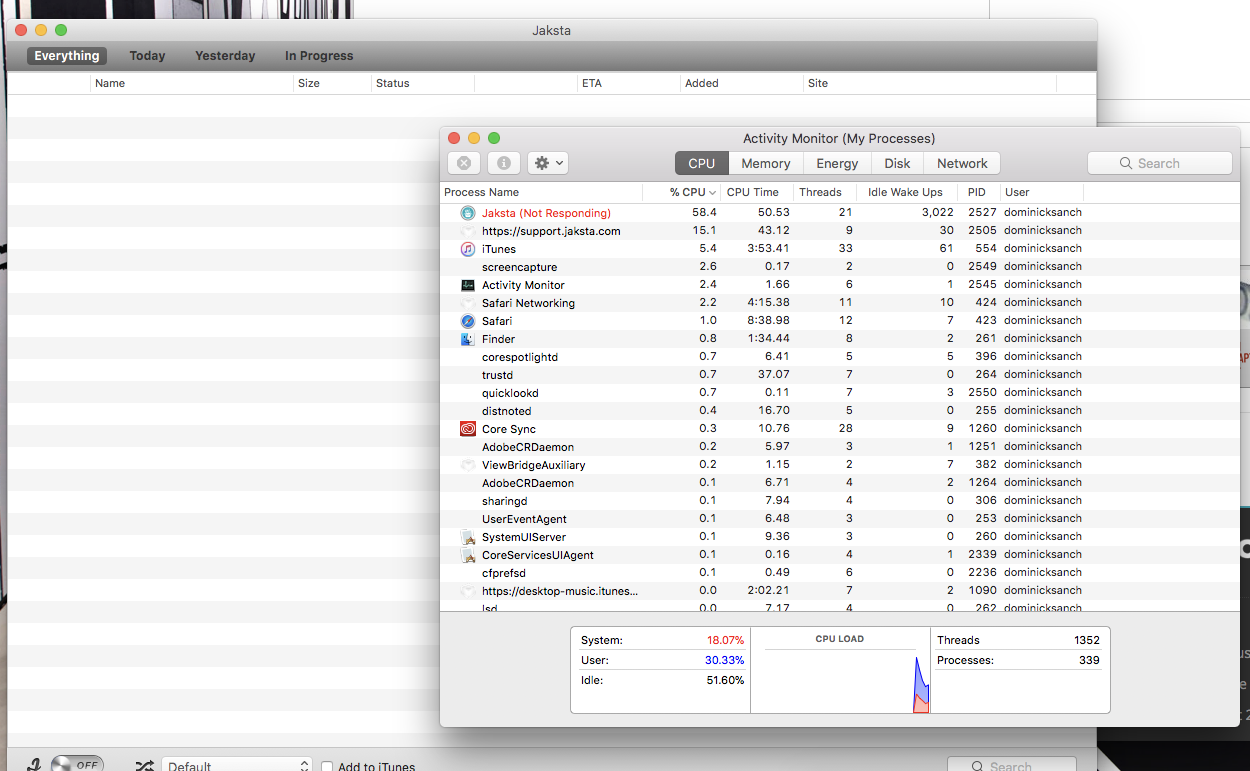Select the Jaksta (Not Responding) process row

[840, 213]
